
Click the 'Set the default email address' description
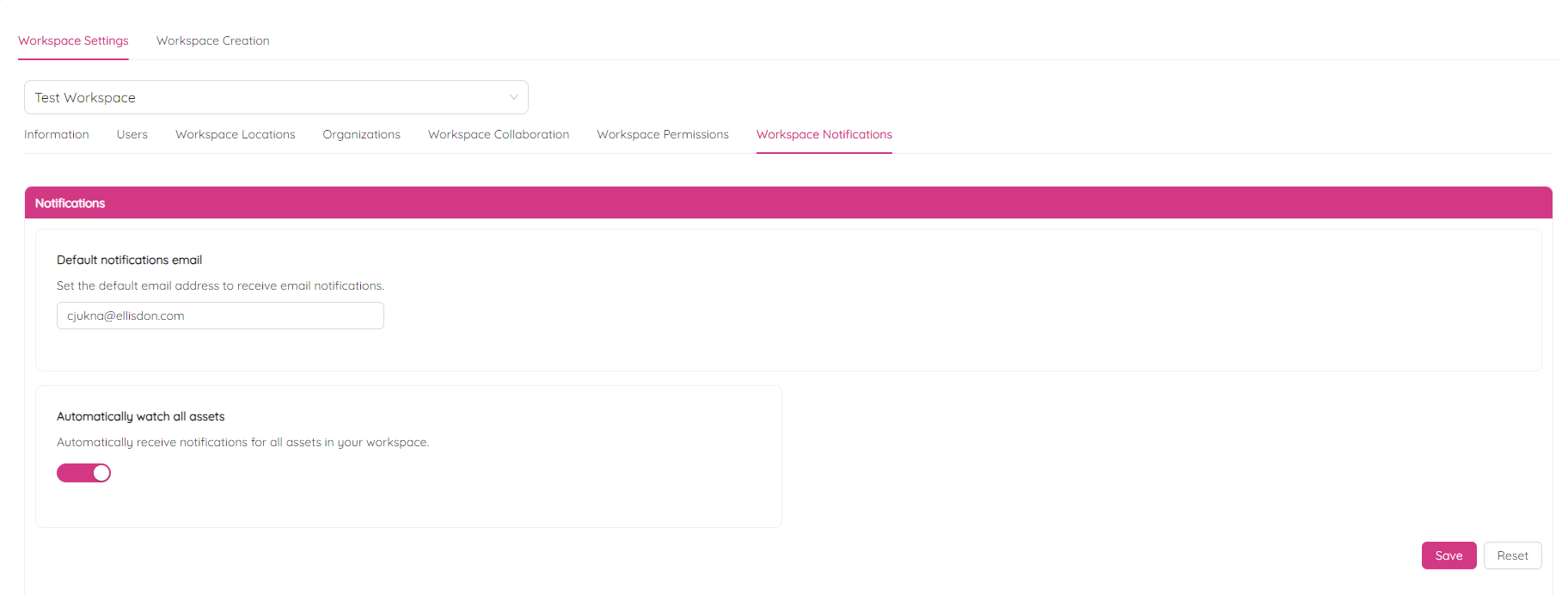click(220, 285)
